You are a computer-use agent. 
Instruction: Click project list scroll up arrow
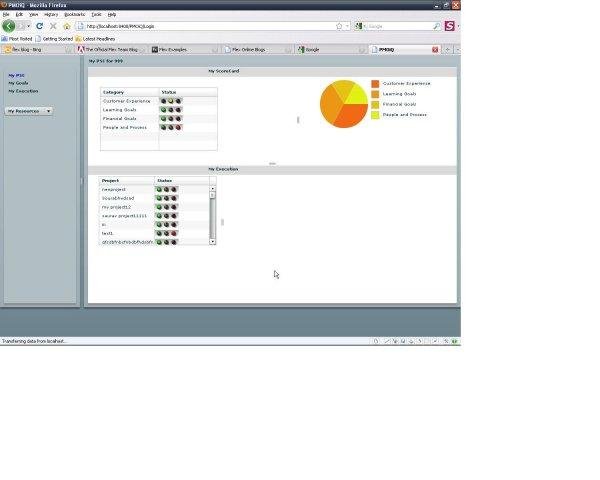pos(212,189)
